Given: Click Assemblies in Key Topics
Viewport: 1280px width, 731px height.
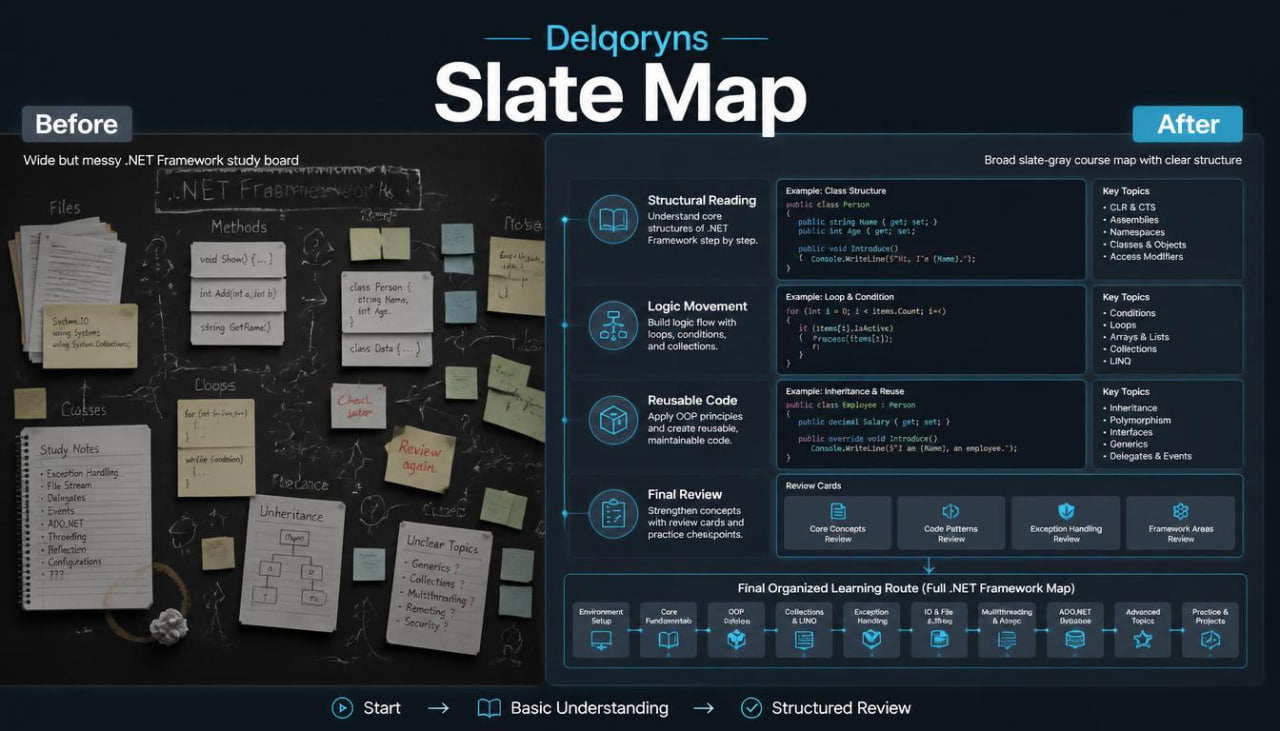Looking at the screenshot, I should 1134,220.
